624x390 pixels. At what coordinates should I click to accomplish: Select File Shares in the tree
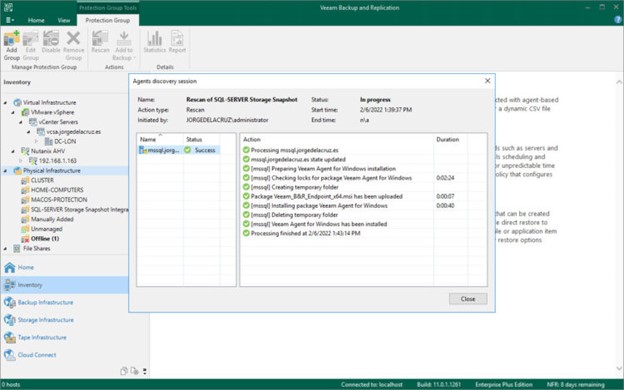point(37,248)
